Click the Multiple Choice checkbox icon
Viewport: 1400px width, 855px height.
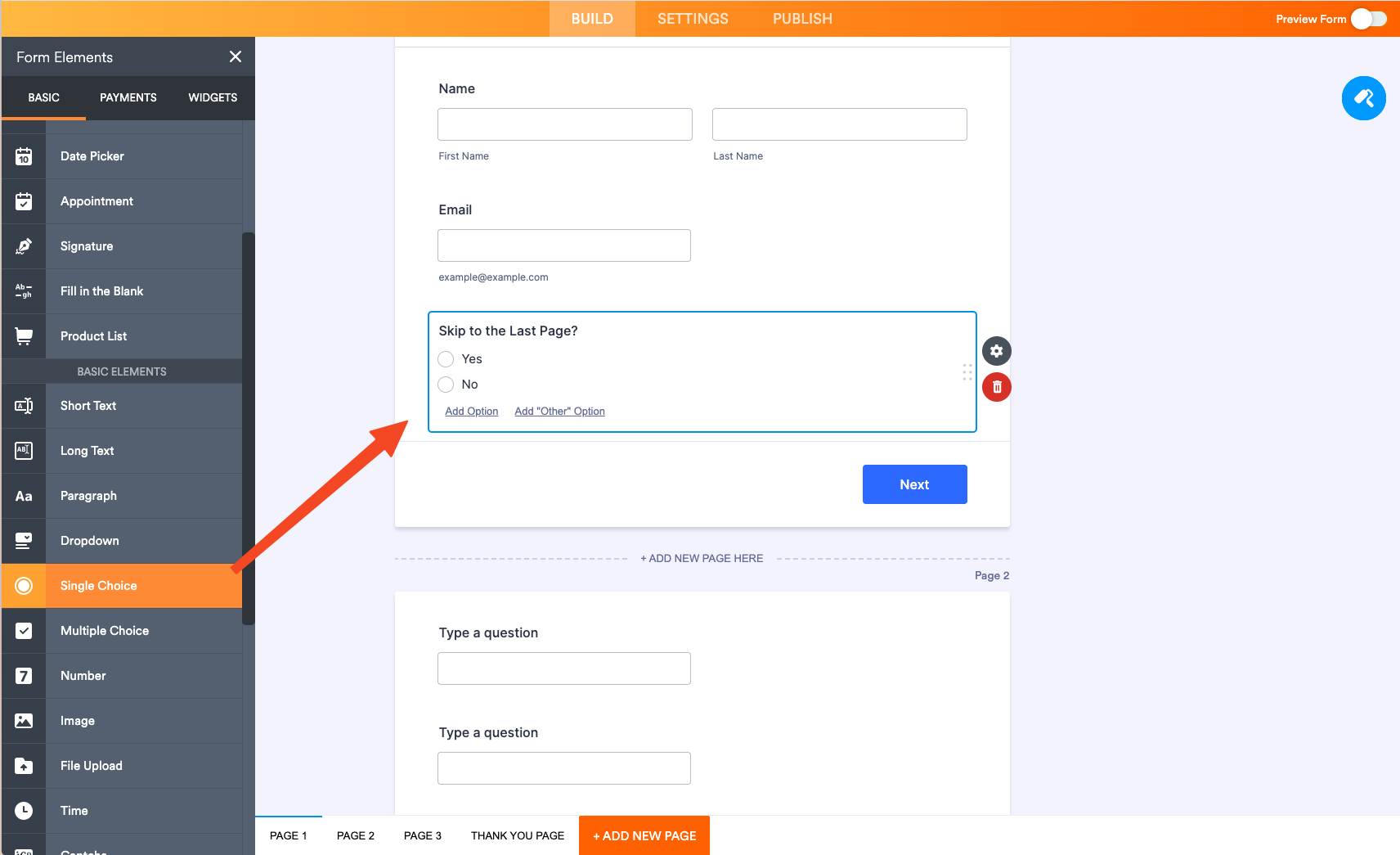[24, 631]
